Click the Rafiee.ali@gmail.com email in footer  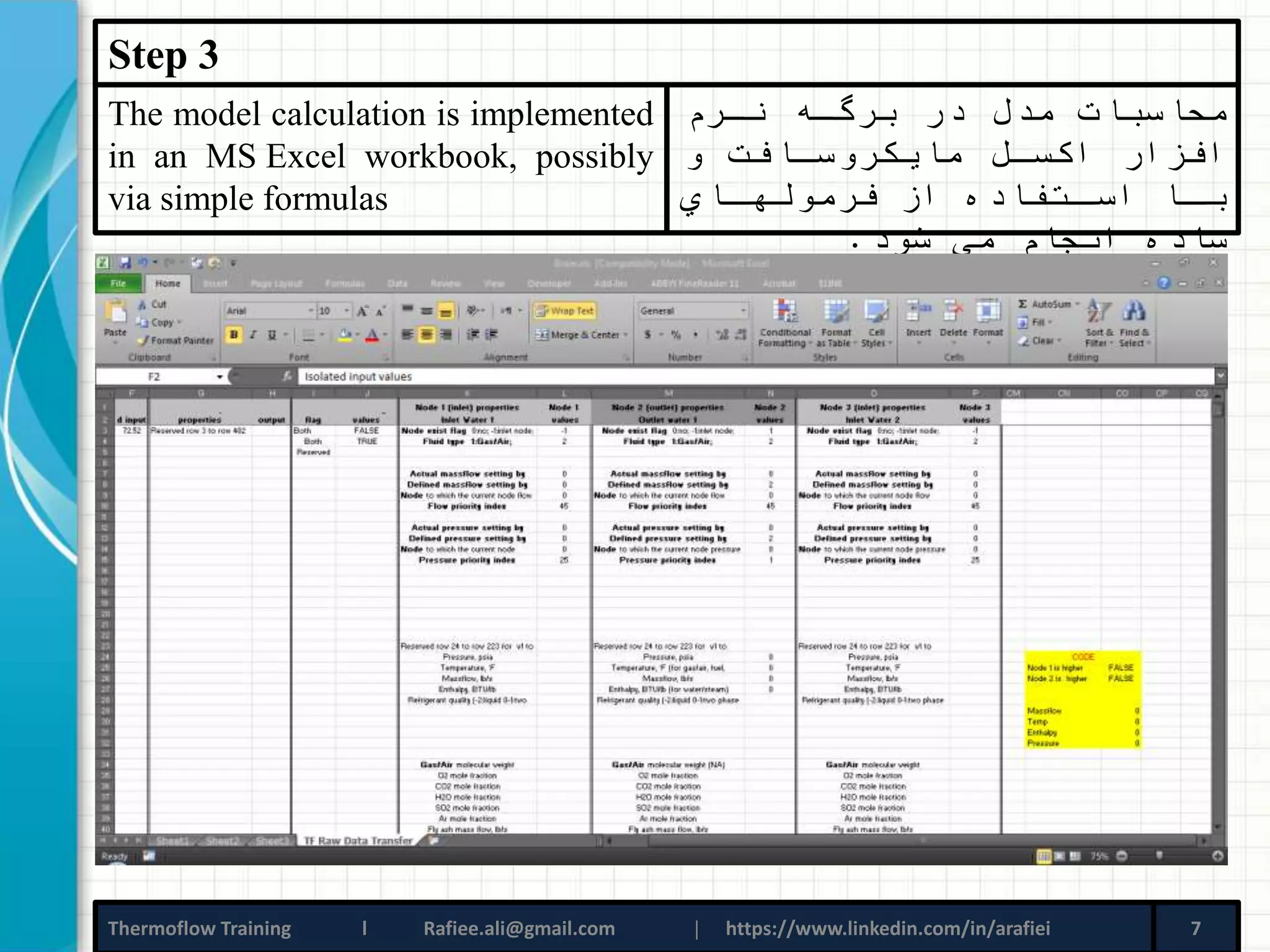(x=519, y=928)
